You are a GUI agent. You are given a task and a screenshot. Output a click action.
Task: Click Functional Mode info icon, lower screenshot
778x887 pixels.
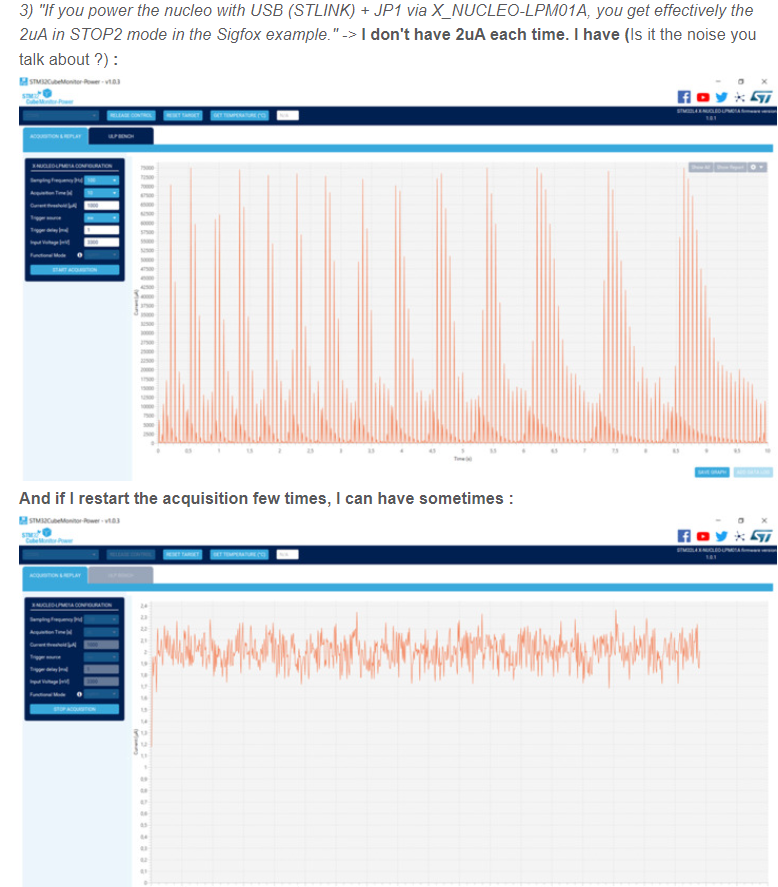point(79,694)
